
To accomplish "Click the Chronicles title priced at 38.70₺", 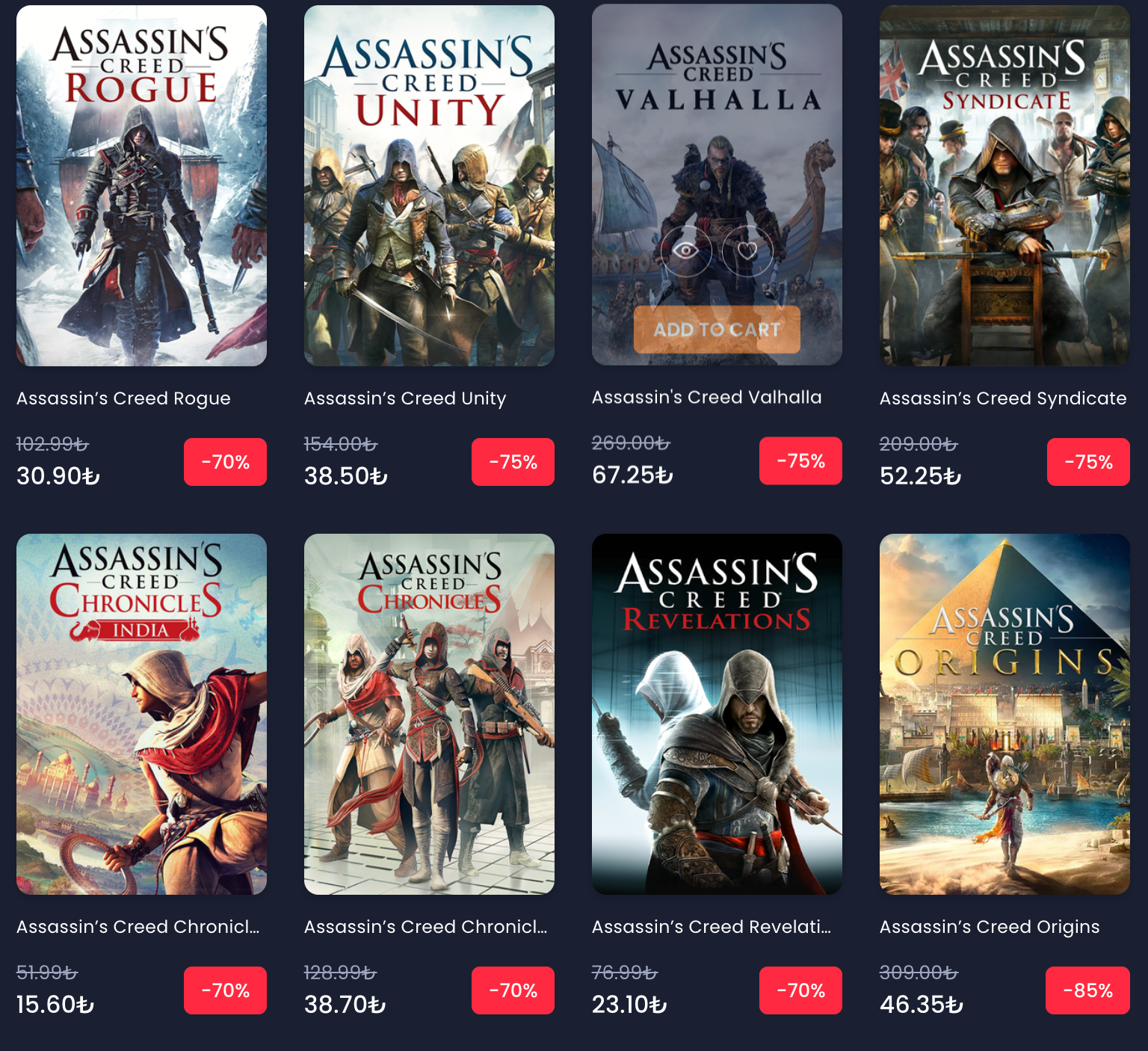I will (x=426, y=927).
